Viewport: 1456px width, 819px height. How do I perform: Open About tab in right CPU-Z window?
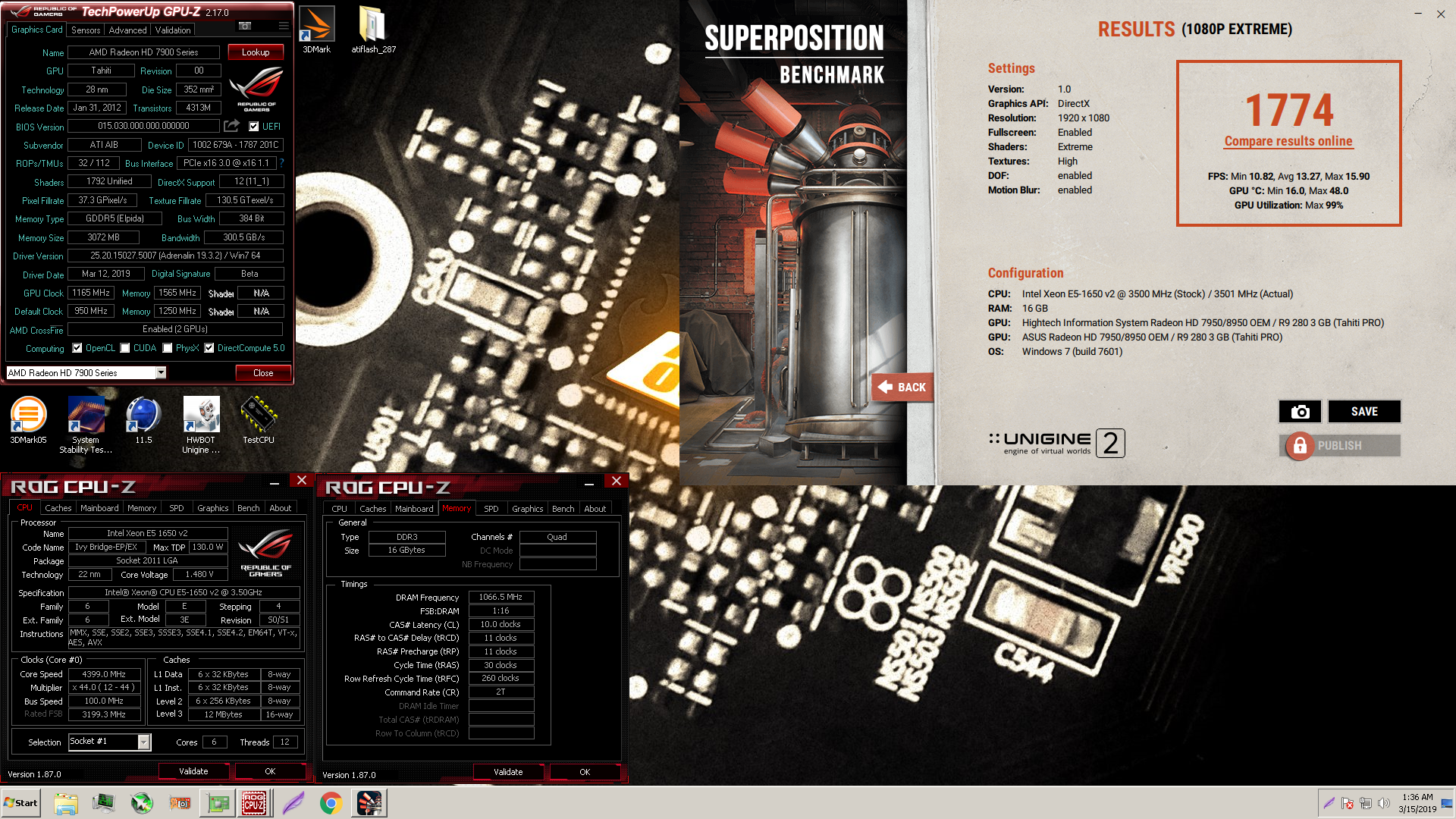[x=595, y=509]
